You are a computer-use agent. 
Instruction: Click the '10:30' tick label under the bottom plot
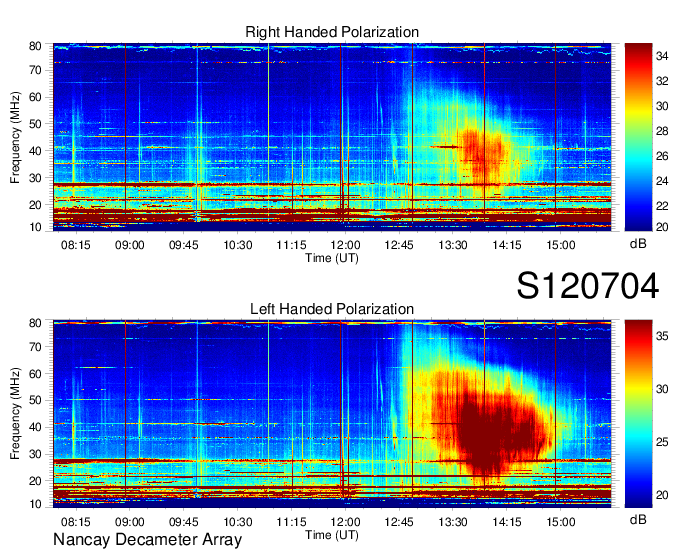(x=238, y=521)
